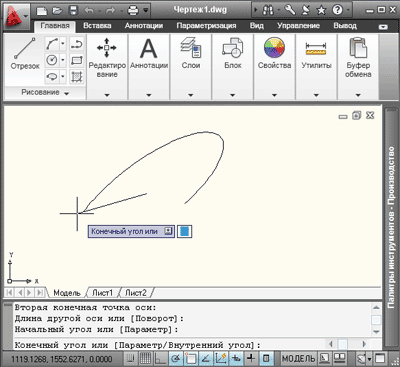
Task: Open the Блок block panel
Action: pos(233,53)
